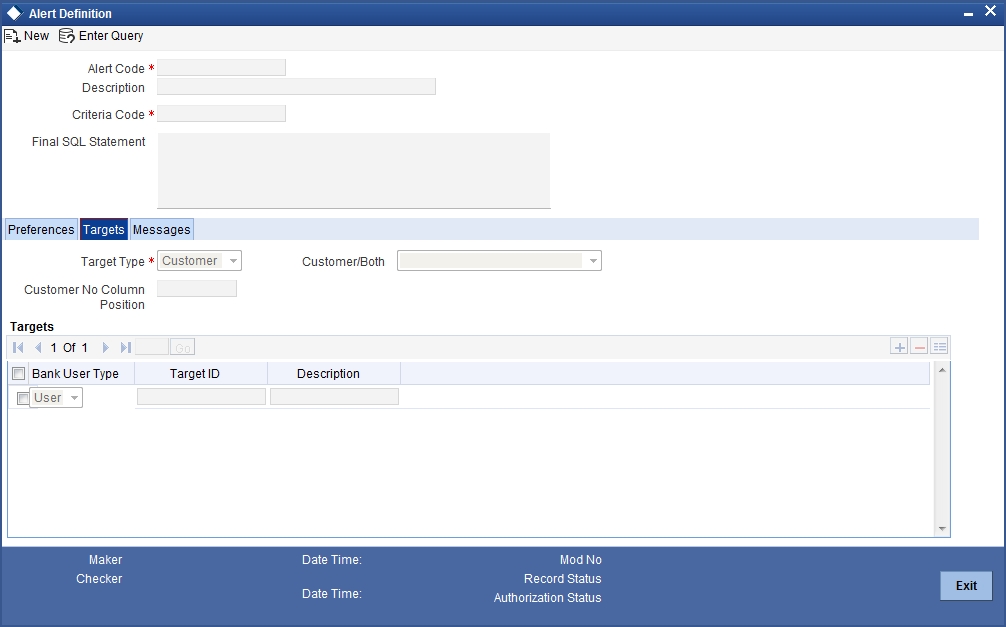Click the Final SQL Statement text area
The image size is (1006, 627).
pyautogui.click(x=354, y=171)
